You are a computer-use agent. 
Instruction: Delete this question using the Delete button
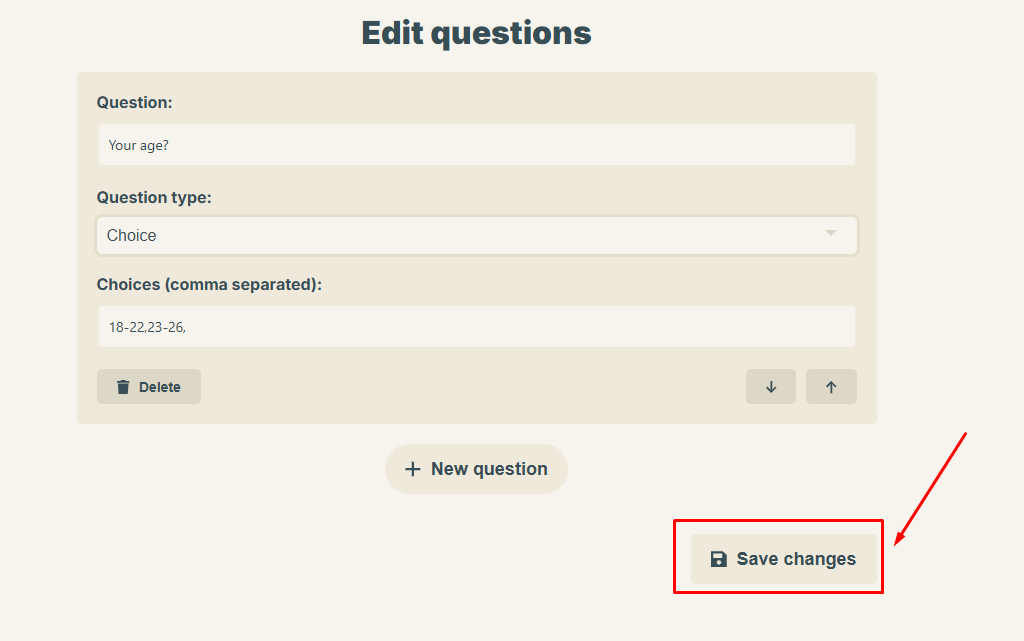149,386
